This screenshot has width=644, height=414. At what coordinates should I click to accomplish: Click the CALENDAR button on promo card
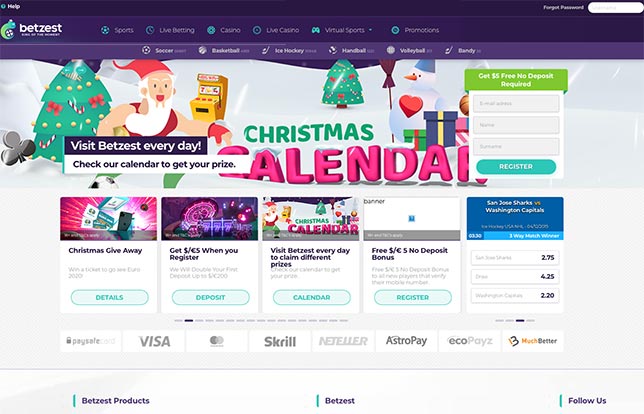(312, 297)
